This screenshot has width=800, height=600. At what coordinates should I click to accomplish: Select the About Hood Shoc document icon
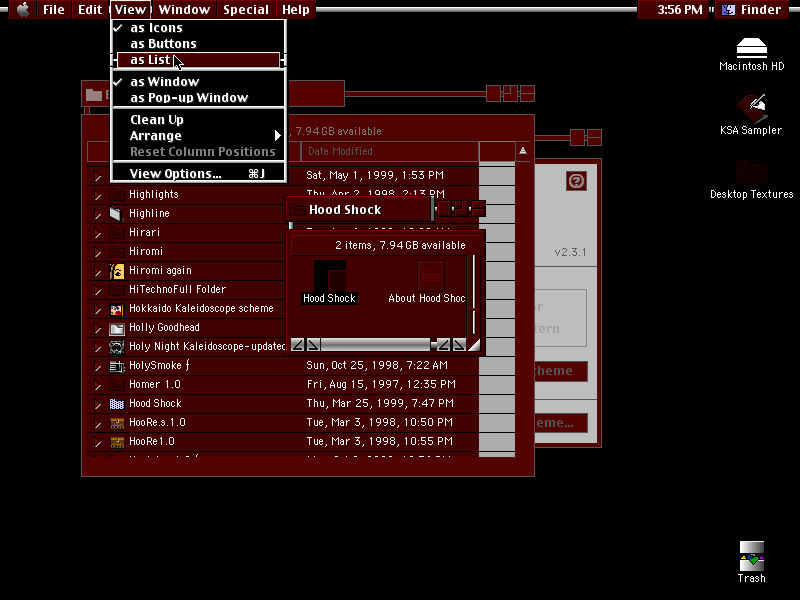coord(431,276)
